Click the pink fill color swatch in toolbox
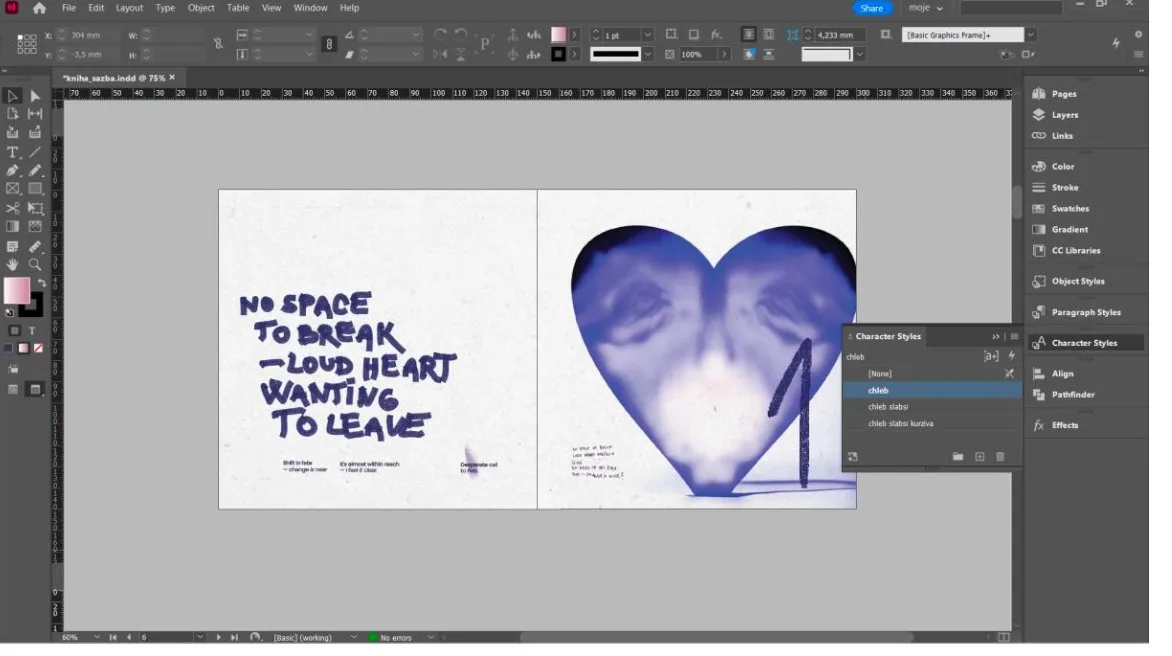Image resolution: width=1172 pixels, height=656 pixels. (16, 290)
